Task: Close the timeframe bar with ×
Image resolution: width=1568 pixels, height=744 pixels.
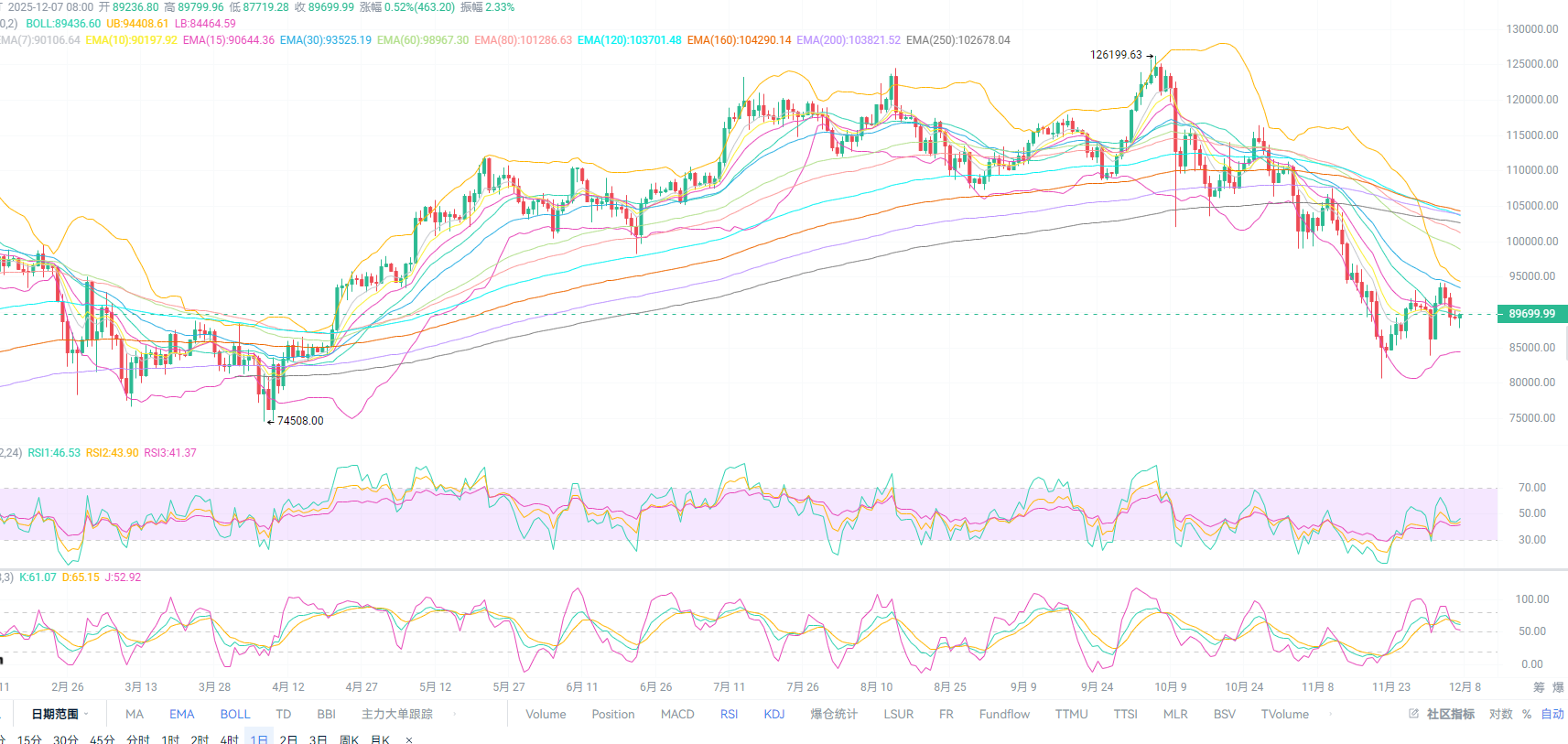Action: click(409, 739)
